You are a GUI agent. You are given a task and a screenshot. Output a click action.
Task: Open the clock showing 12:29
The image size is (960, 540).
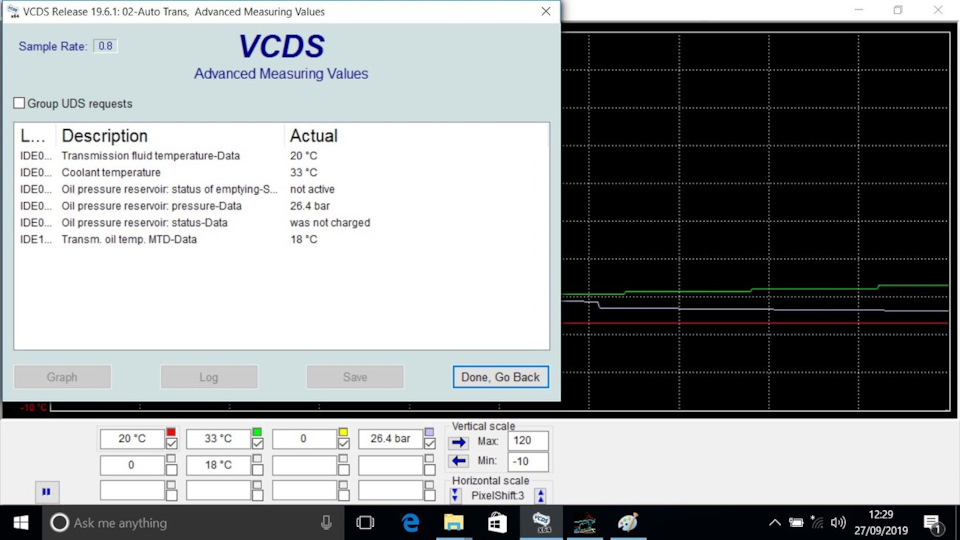point(881,523)
